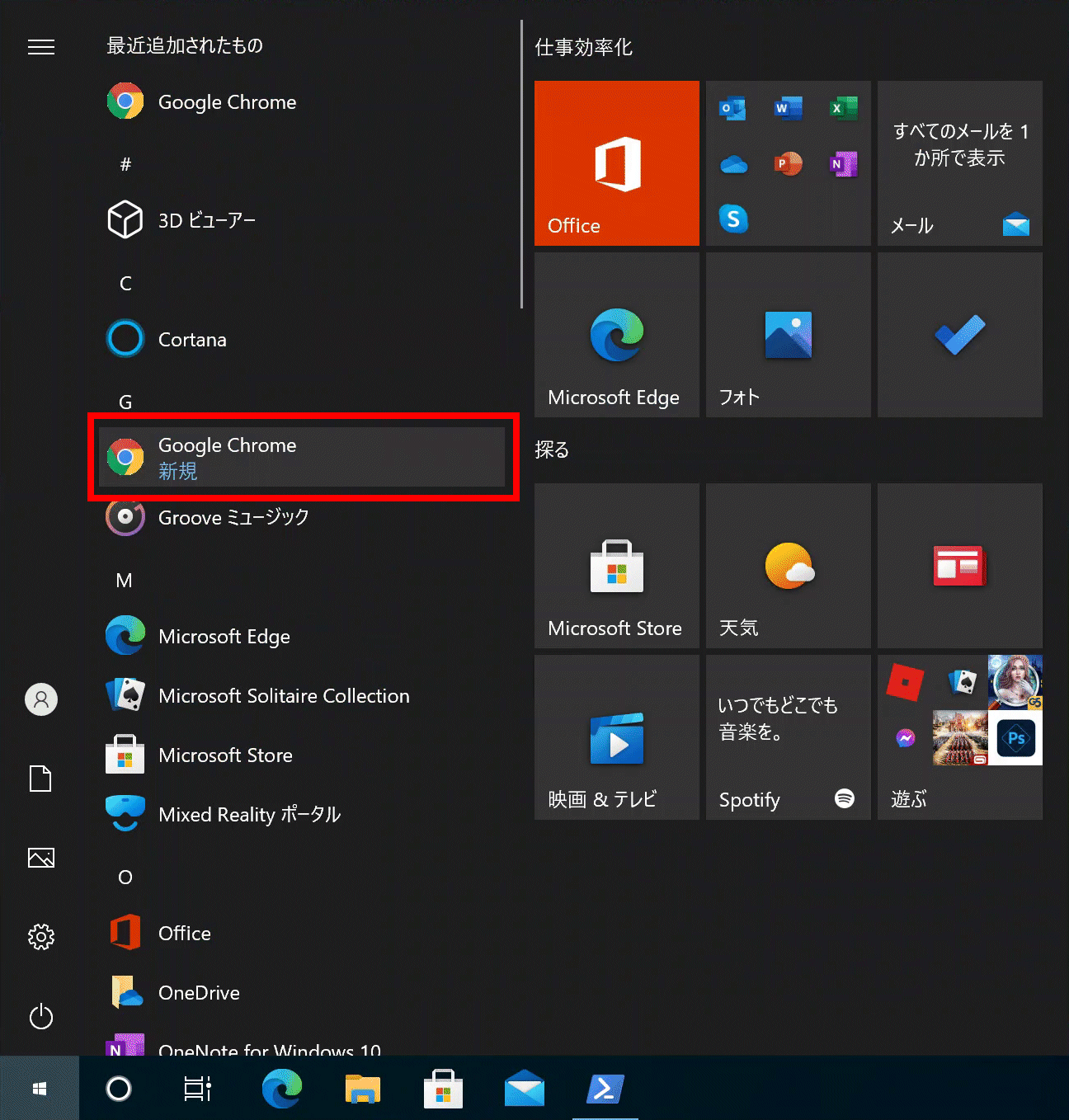
Task: Open Messenger icon in 遊ぶ folder
Action: (x=905, y=738)
